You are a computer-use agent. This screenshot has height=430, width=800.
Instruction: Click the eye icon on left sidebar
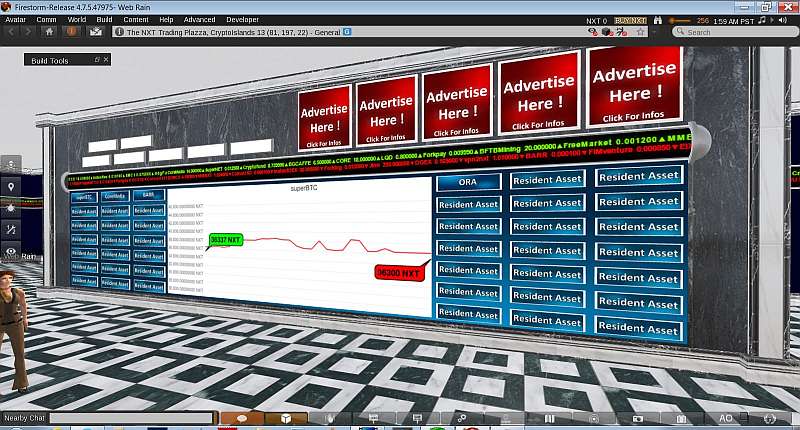click(11, 251)
